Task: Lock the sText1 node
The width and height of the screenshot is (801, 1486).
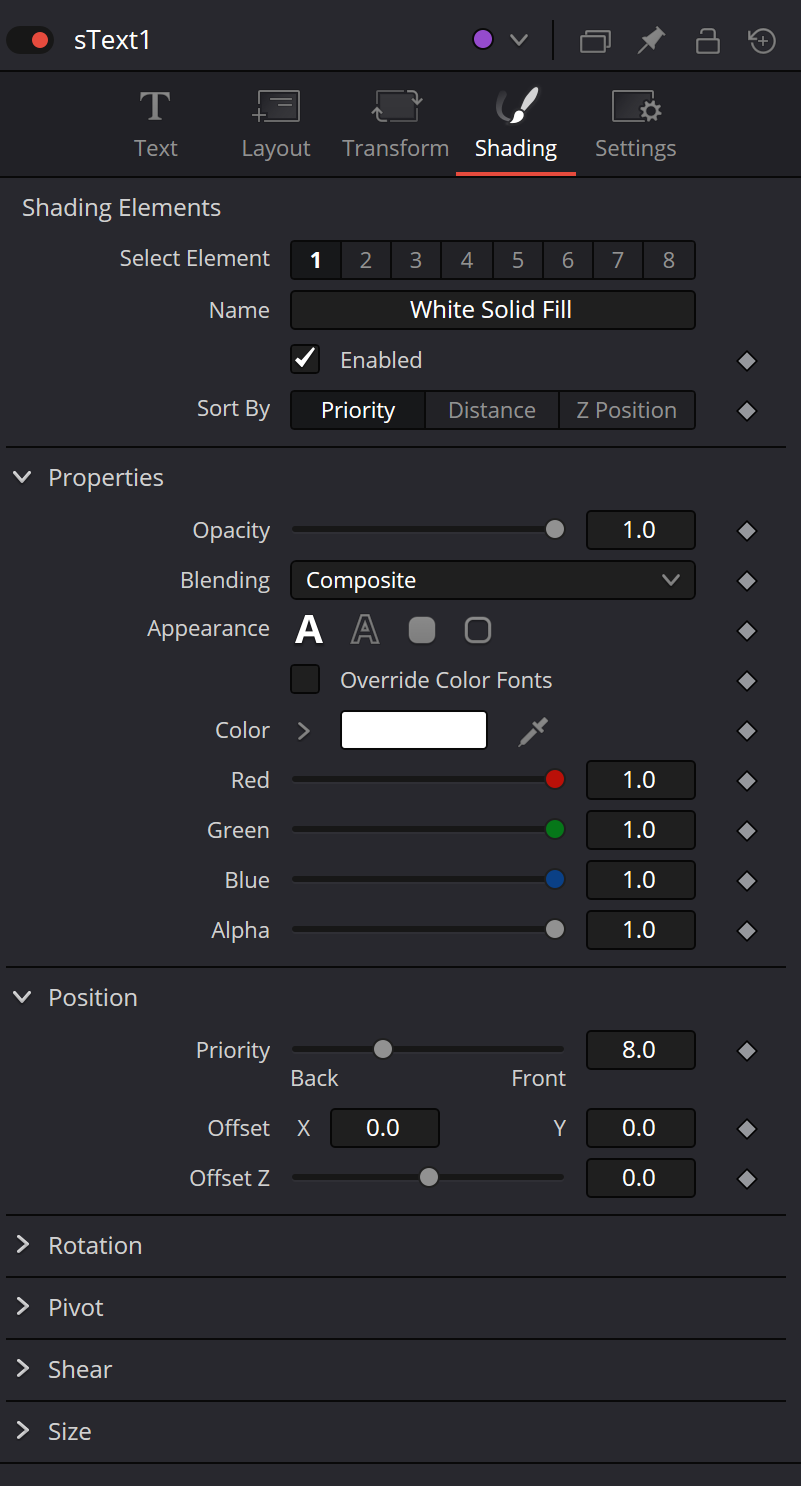Action: click(707, 41)
